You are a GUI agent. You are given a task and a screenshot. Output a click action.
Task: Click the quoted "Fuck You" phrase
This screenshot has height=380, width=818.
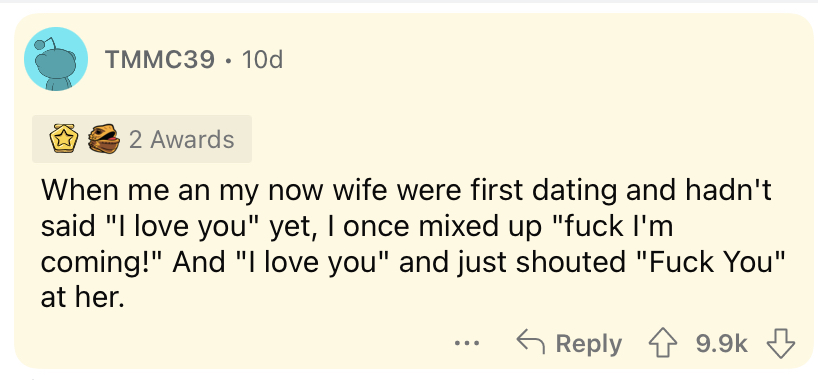712,262
